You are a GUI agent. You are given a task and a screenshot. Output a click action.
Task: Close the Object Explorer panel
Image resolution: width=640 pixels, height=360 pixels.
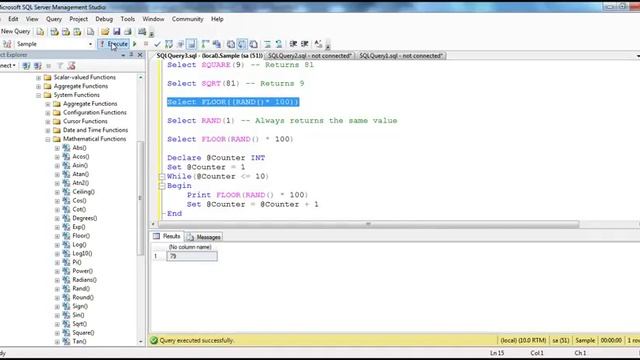(x=140, y=55)
